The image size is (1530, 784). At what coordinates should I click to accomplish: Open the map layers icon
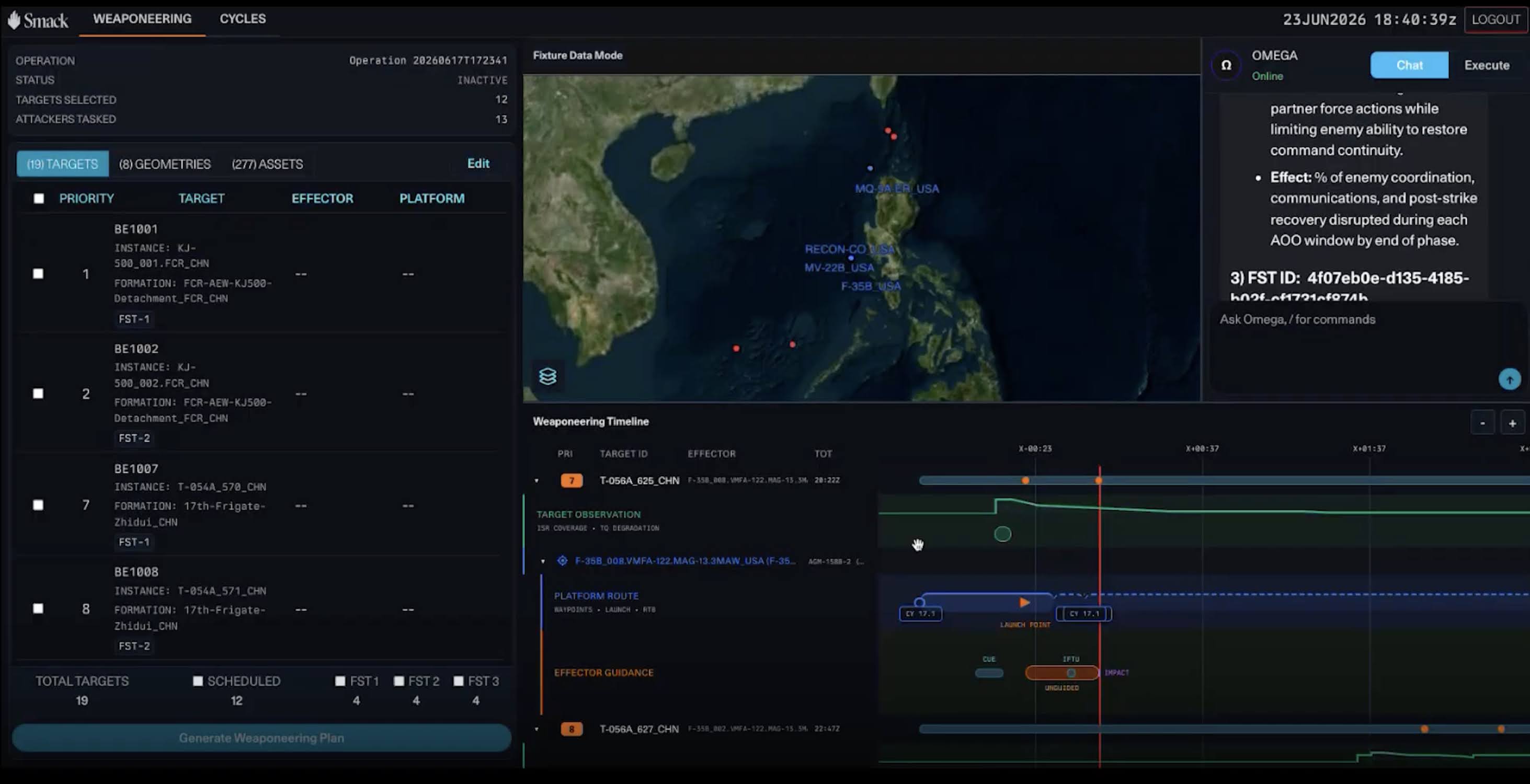click(x=547, y=376)
